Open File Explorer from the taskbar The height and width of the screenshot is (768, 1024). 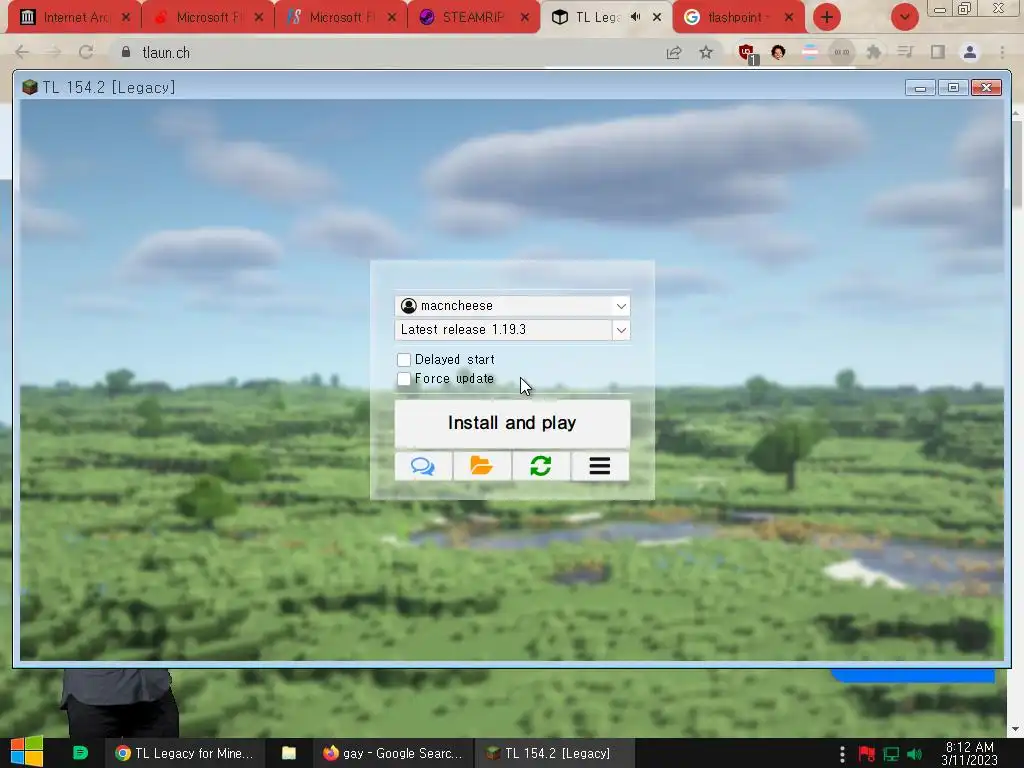tap(289, 753)
